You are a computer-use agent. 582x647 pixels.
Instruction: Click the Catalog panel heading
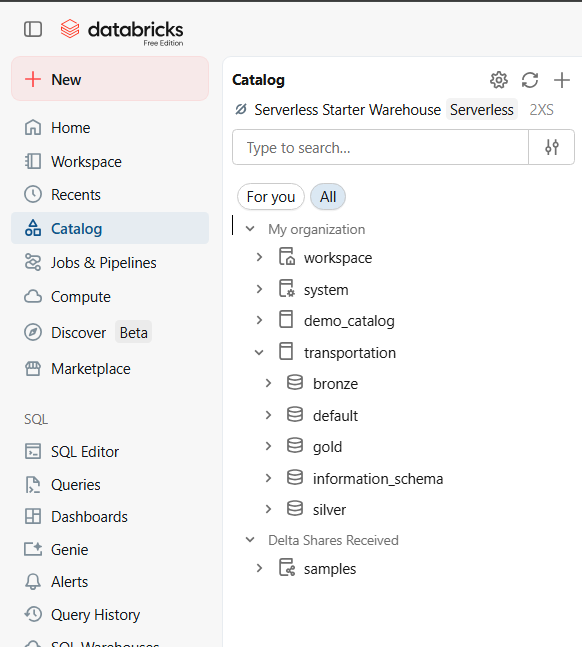tap(258, 80)
